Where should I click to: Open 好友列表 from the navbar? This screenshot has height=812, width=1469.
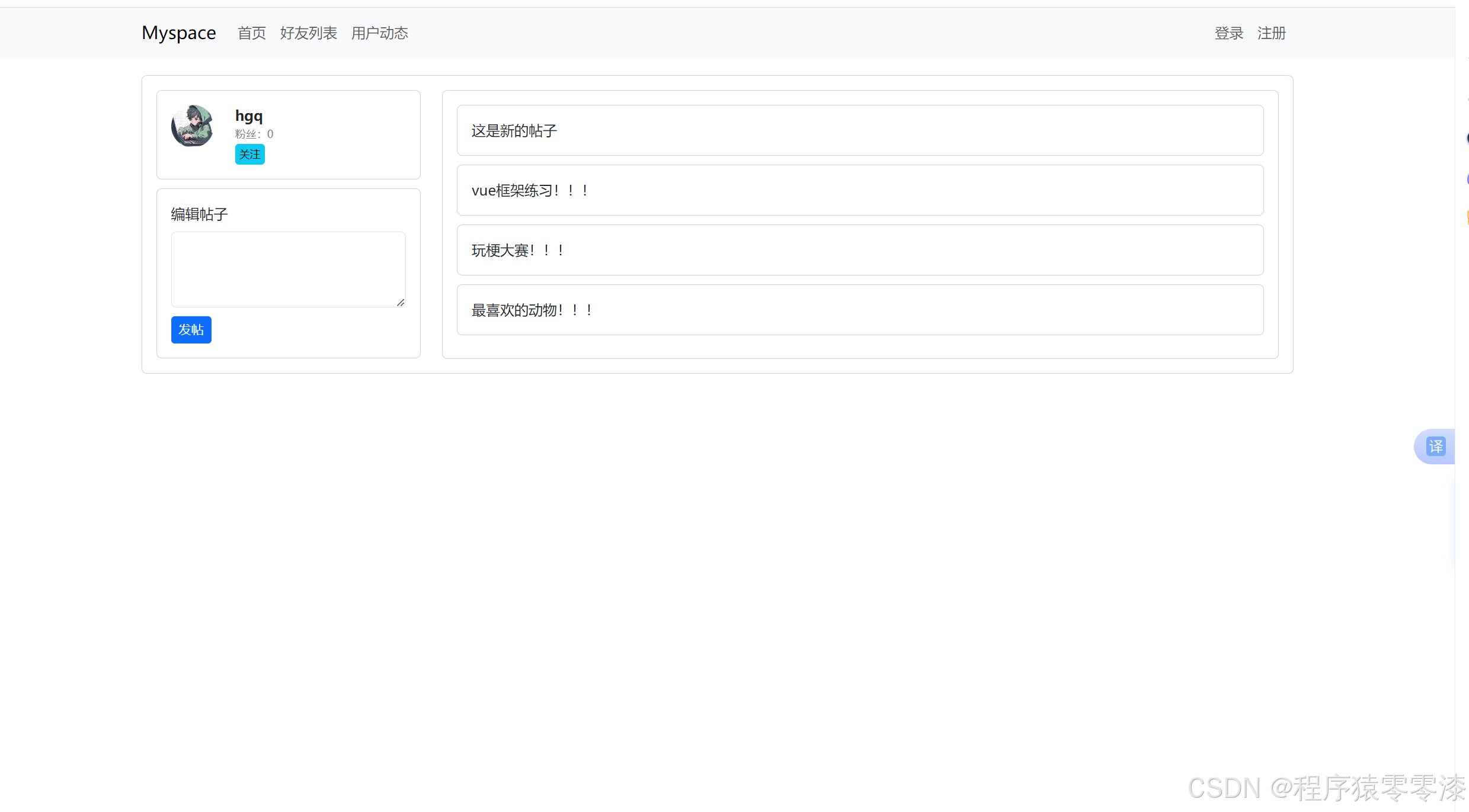(308, 33)
